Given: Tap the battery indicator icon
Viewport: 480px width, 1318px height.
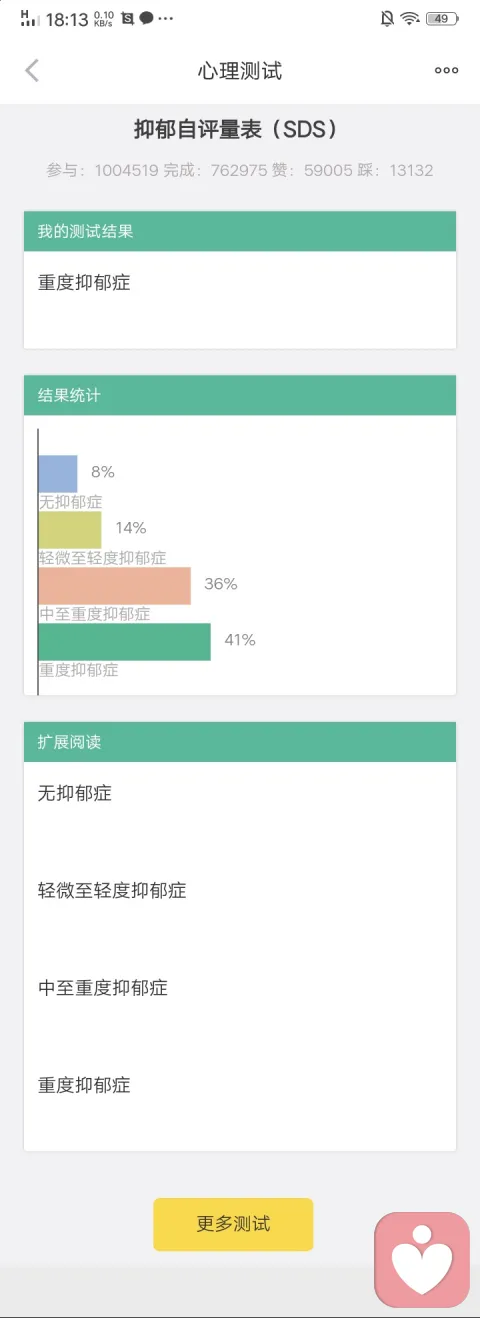Looking at the screenshot, I should click(441, 18).
